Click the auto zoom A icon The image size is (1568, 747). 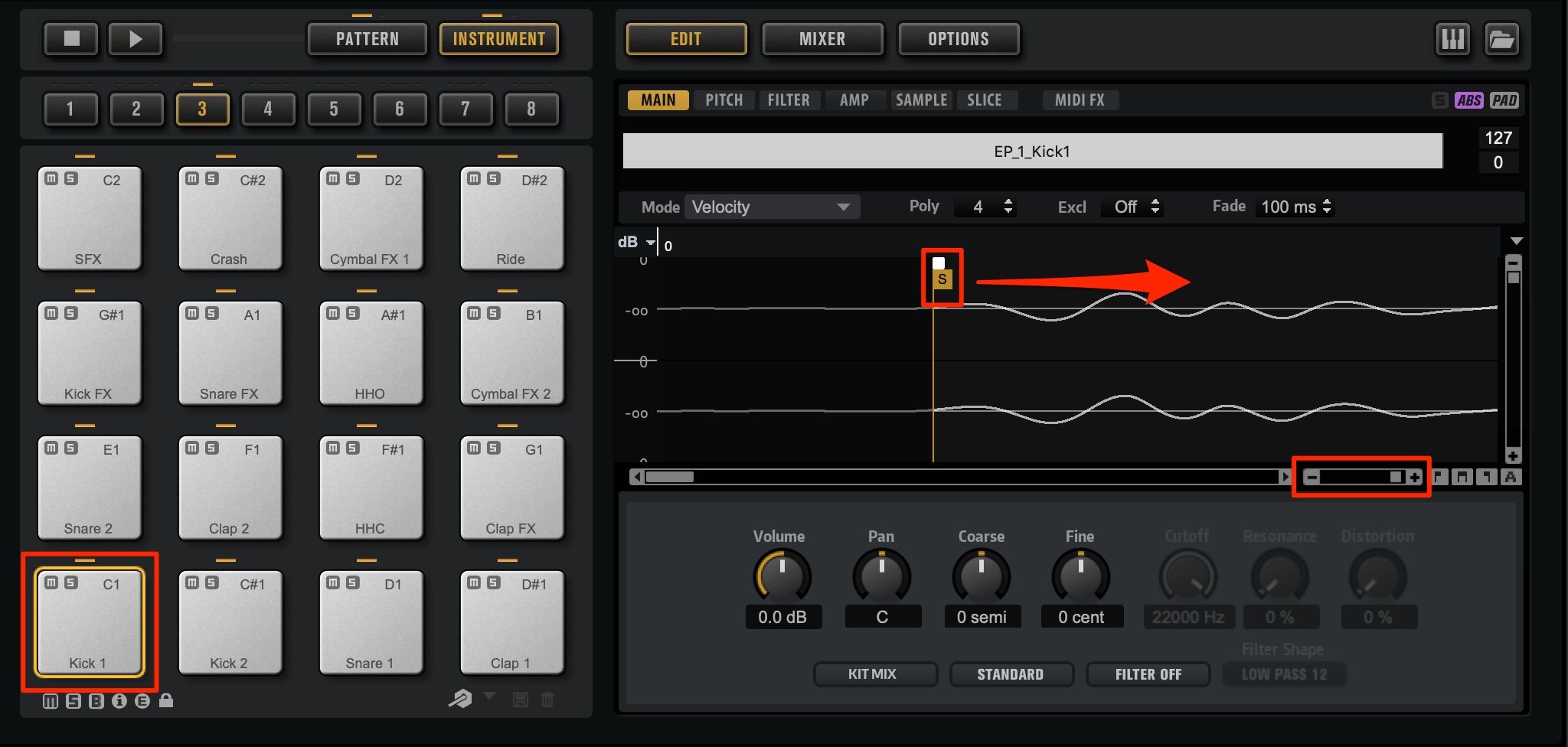pyautogui.click(x=1511, y=477)
